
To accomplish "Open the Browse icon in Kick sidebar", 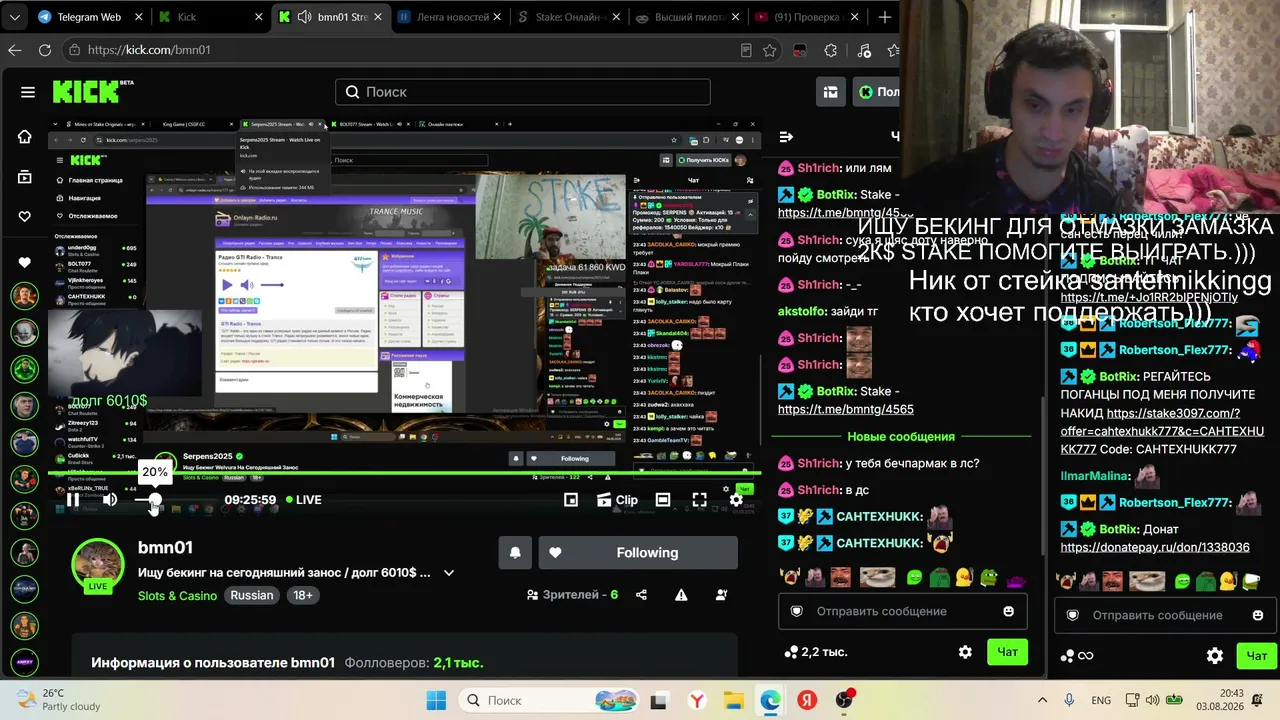I will pyautogui.click(x=24, y=177).
